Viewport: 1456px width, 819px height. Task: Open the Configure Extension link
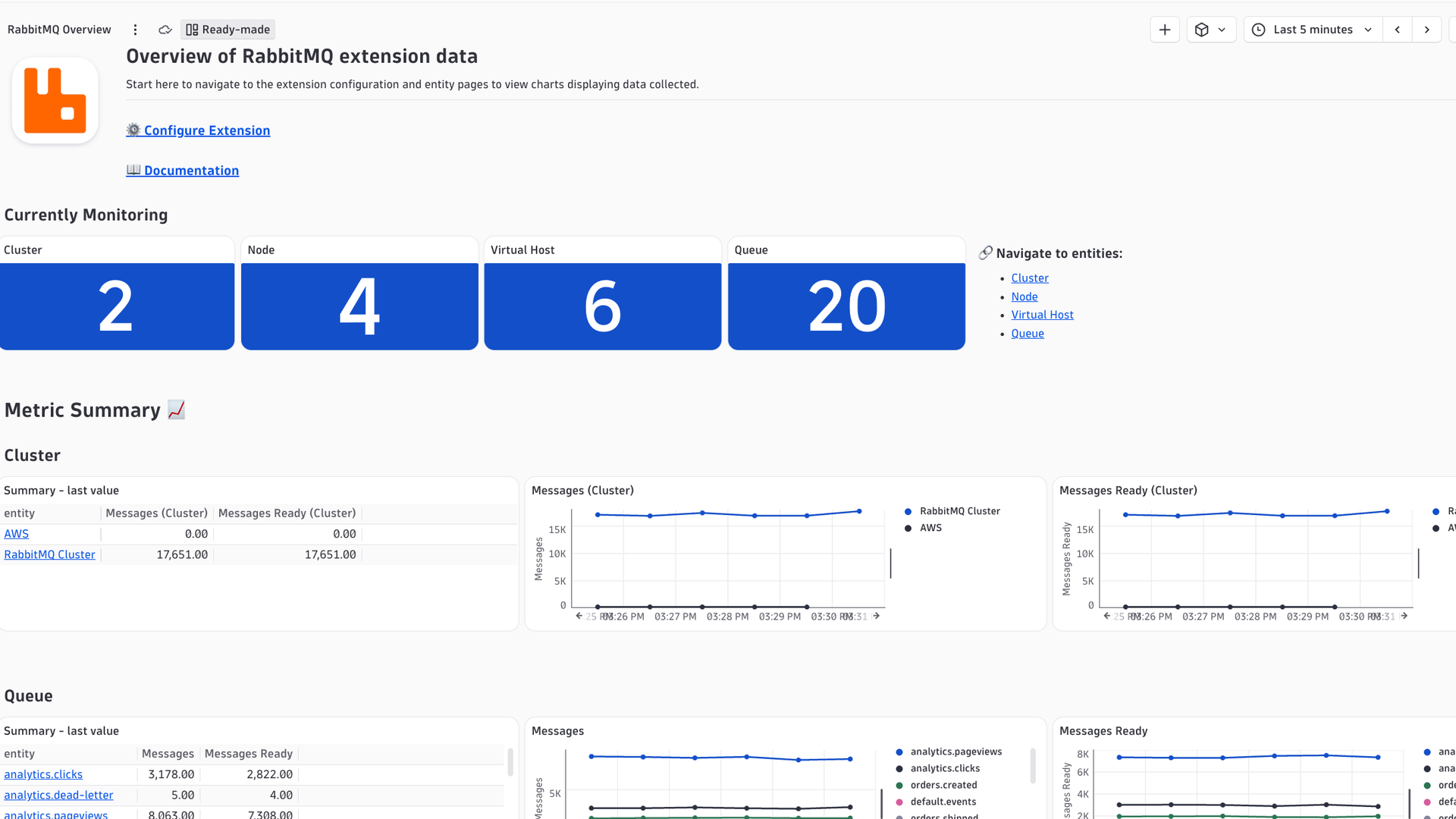pyautogui.click(x=198, y=130)
